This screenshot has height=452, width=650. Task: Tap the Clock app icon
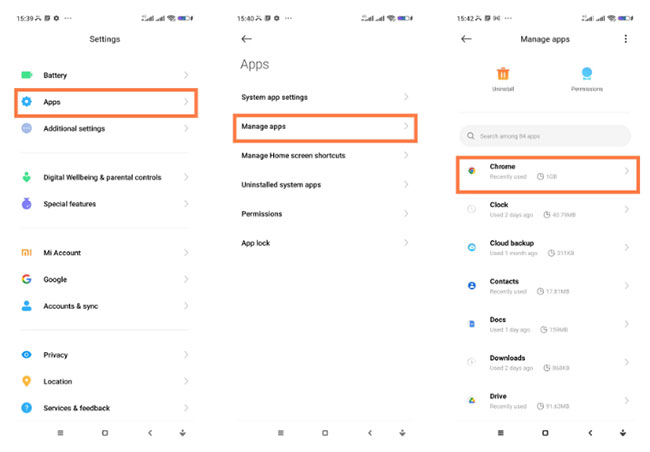tap(472, 209)
